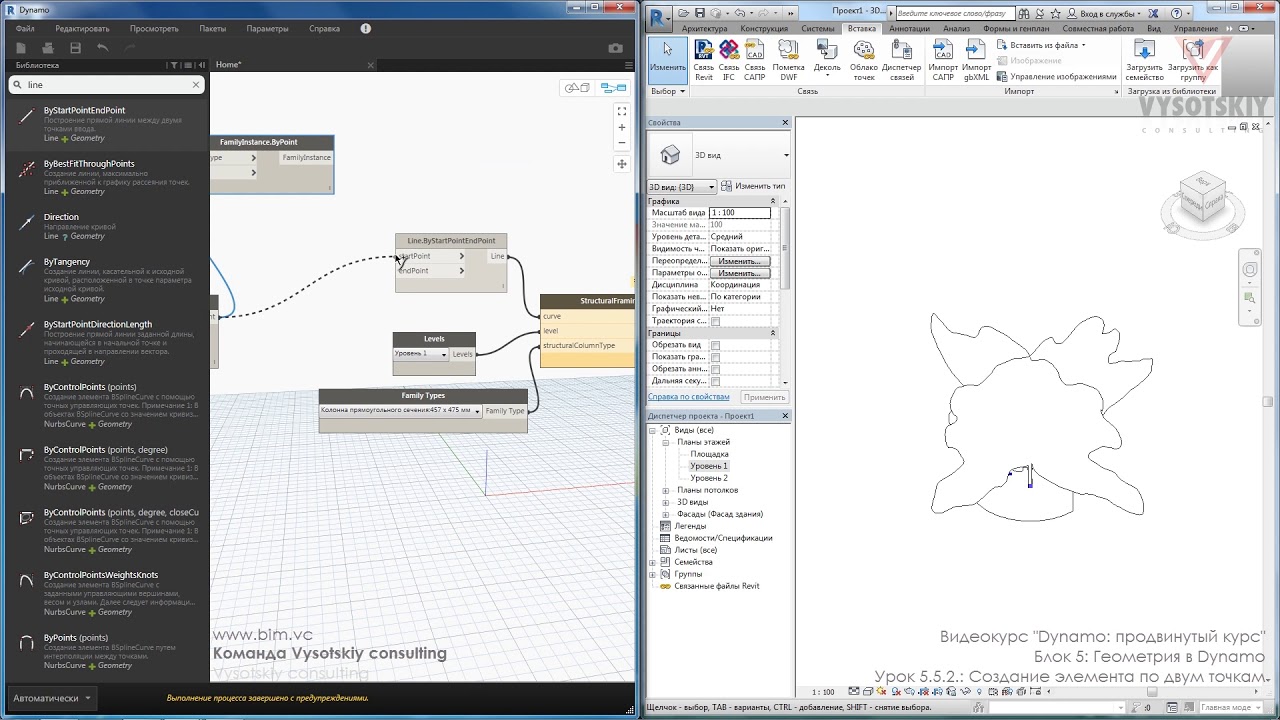Viewport: 1280px width, 720px height.
Task: Click Dynamo's camera export image icon
Action: coord(615,48)
